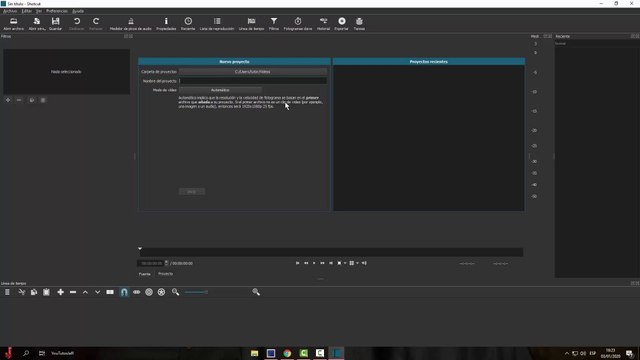Click the Deshacer undo button
This screenshot has width=640, height=360.
click(77, 24)
